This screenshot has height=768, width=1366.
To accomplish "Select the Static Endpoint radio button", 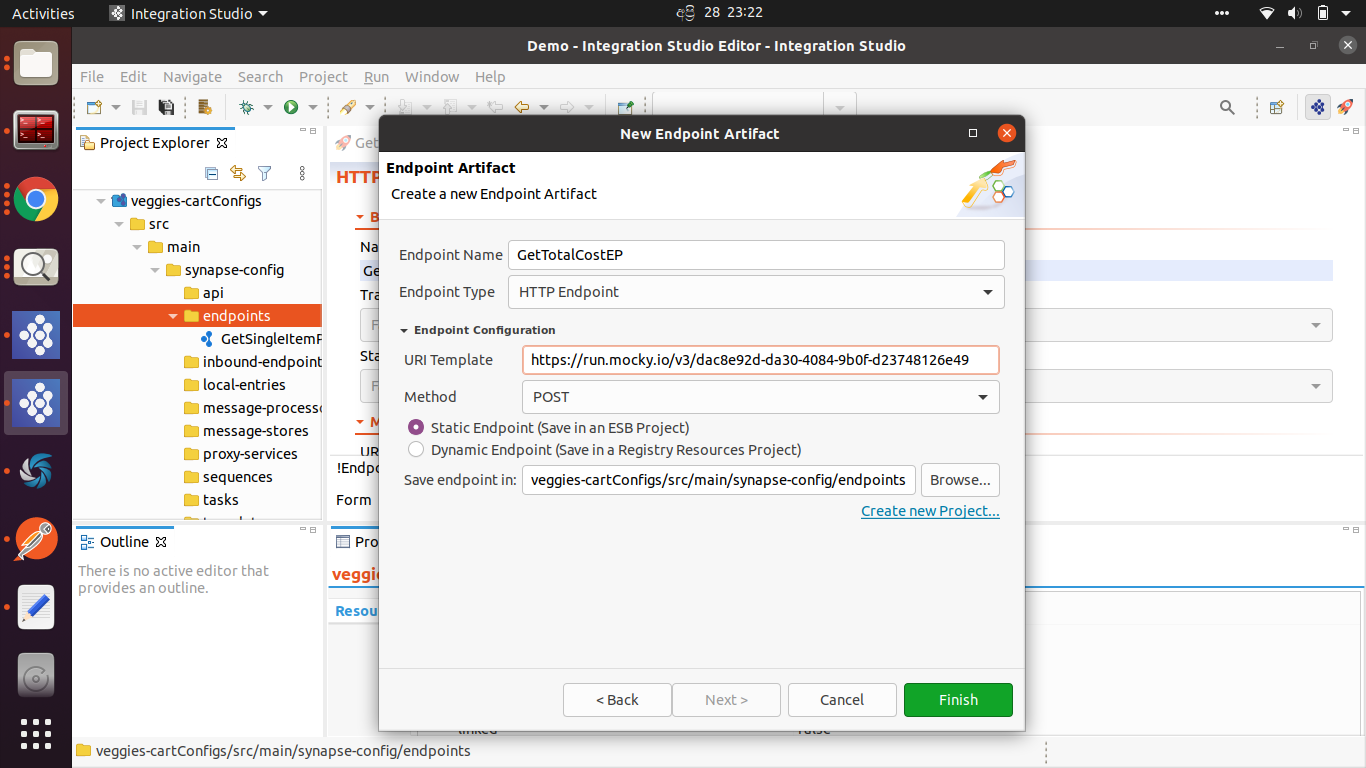I will point(416,427).
